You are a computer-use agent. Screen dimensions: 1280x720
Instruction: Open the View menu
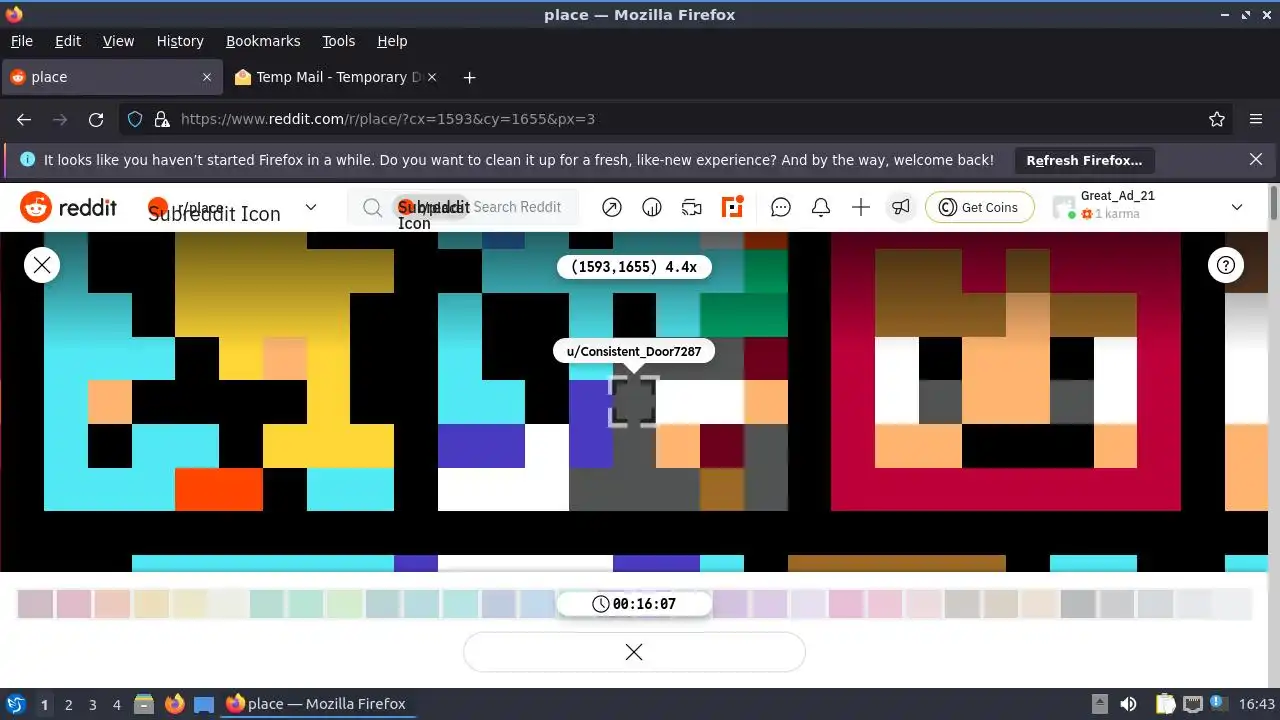pos(118,41)
